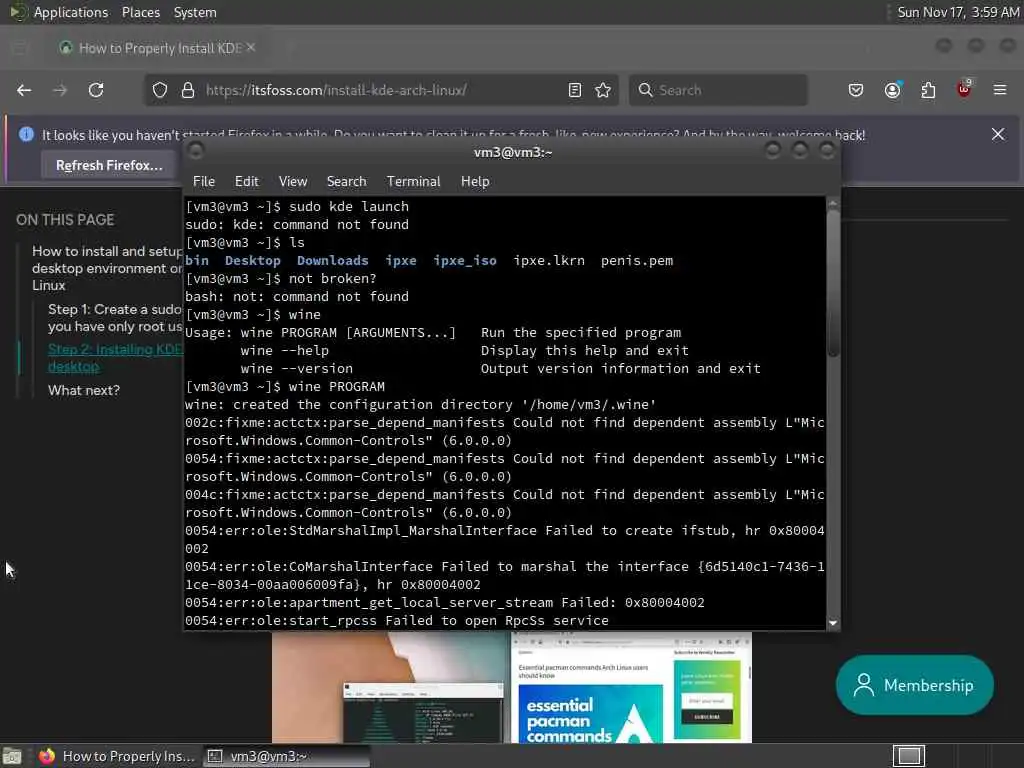The height and width of the screenshot is (768, 1024).
Task: Click the site padlock icon
Action: [188, 90]
